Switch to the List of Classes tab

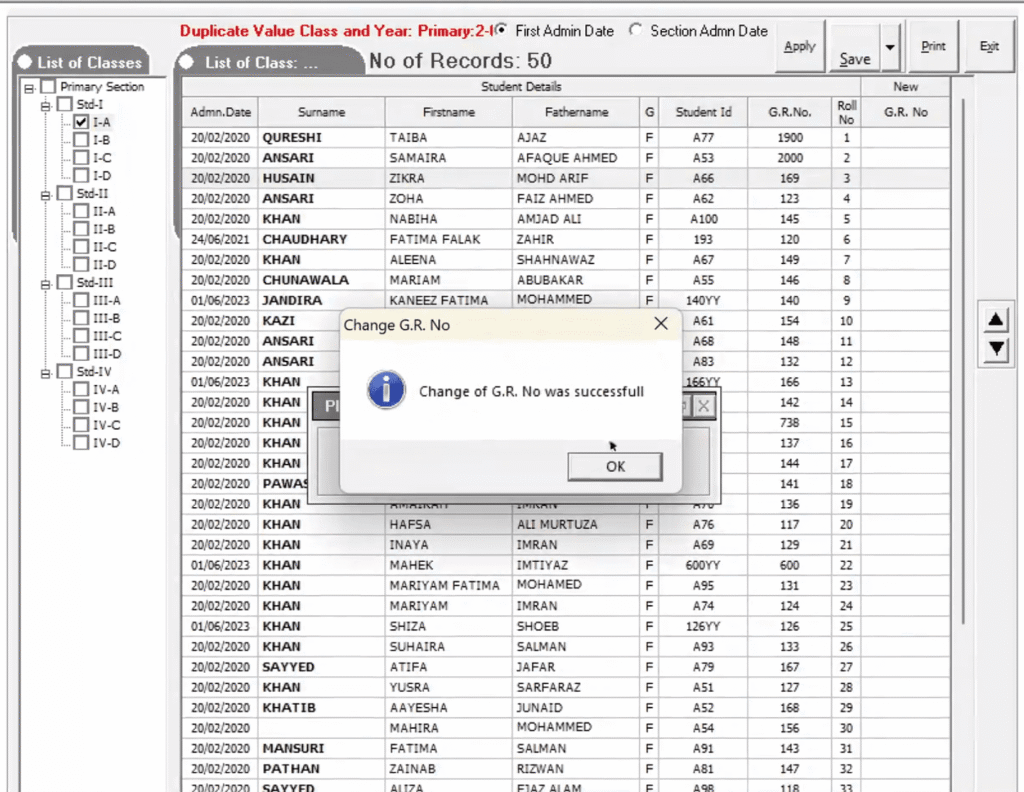pos(90,62)
